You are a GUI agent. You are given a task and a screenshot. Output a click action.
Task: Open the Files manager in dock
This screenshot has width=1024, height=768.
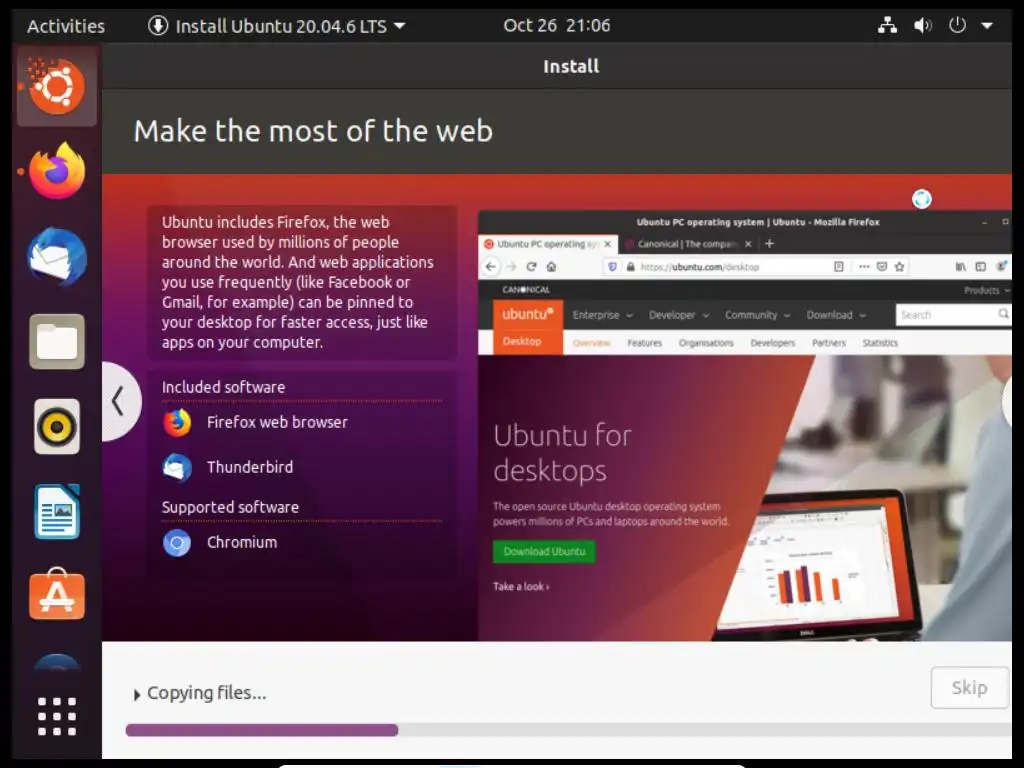[57, 342]
